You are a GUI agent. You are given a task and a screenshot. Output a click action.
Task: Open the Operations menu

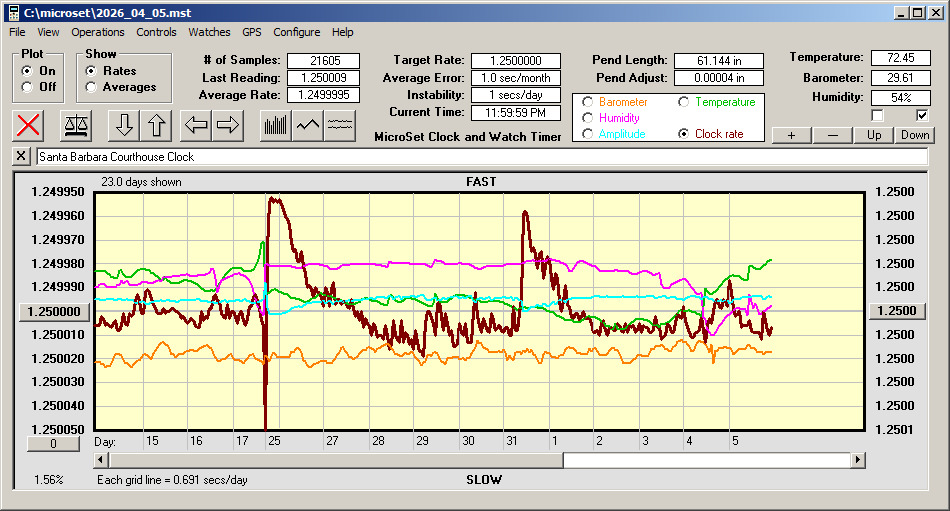pyautogui.click(x=98, y=32)
